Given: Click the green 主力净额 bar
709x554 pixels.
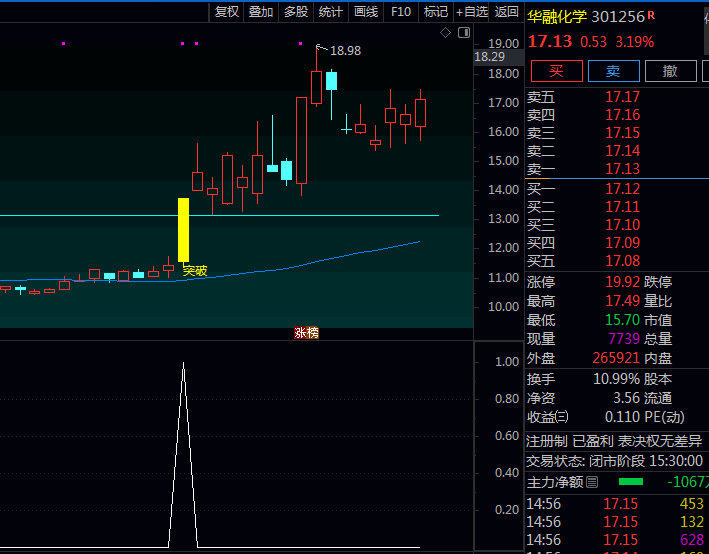Looking at the screenshot, I should (x=631, y=482).
